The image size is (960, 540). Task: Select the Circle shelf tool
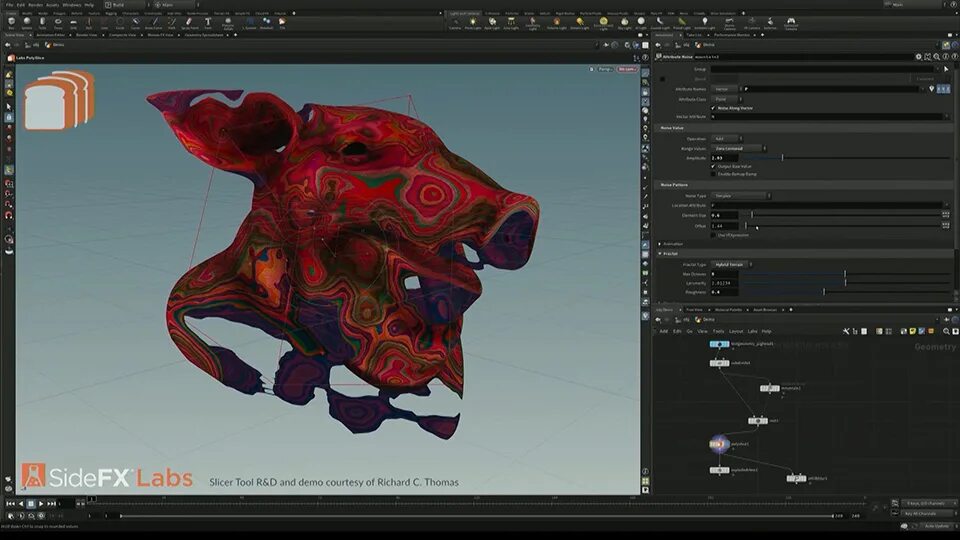coord(120,23)
